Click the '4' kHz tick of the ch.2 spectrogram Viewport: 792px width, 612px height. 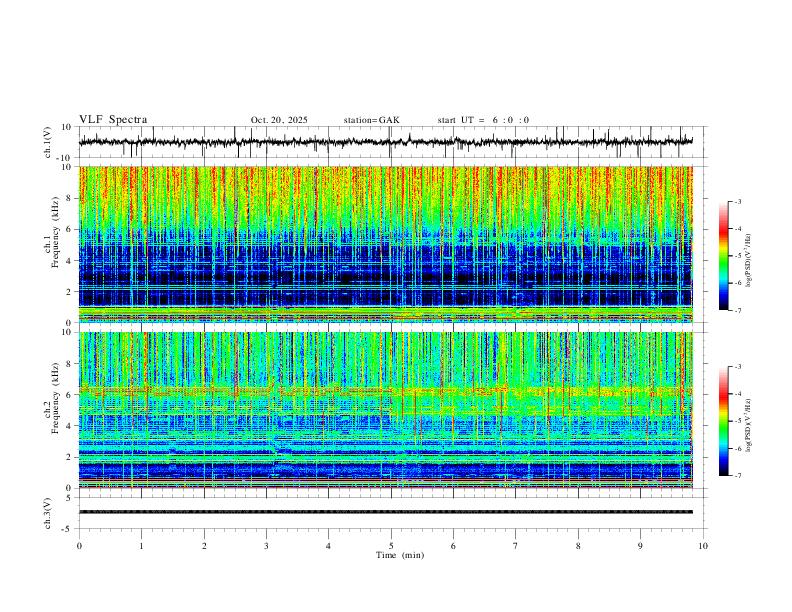click(70, 426)
